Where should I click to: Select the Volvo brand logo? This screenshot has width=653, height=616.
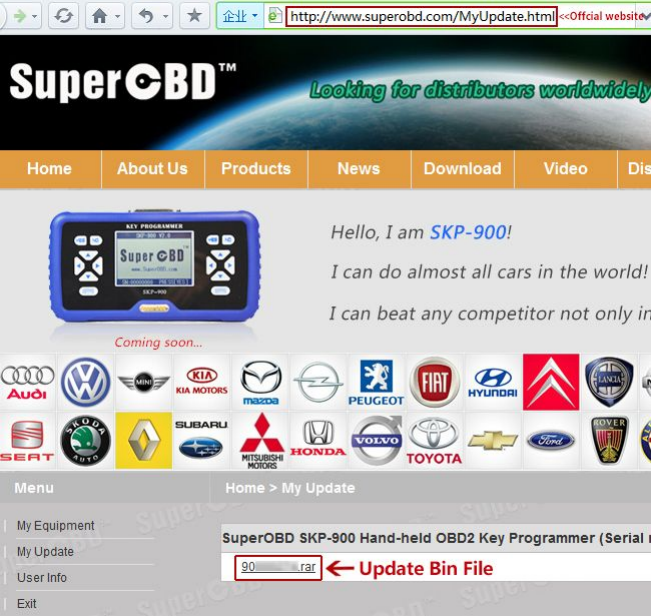pos(377,441)
